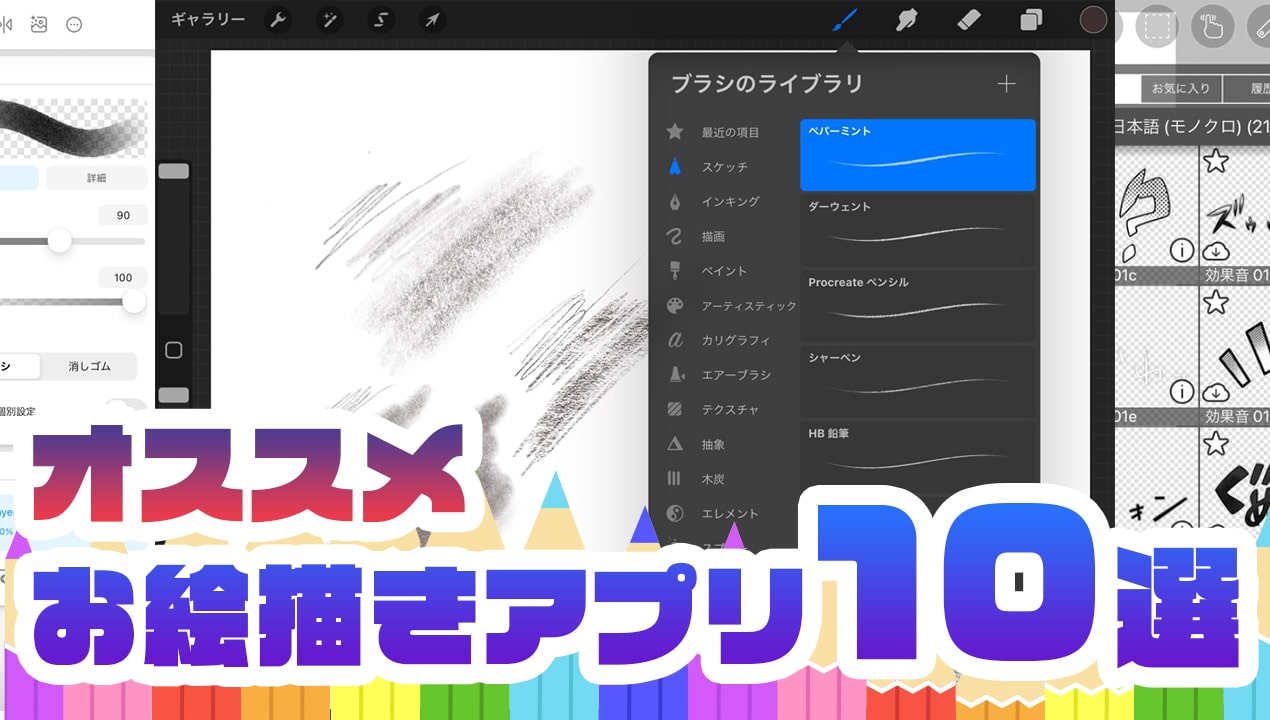The image size is (1270, 720).
Task: Open the magic wand Adjustments menu
Action: click(329, 19)
